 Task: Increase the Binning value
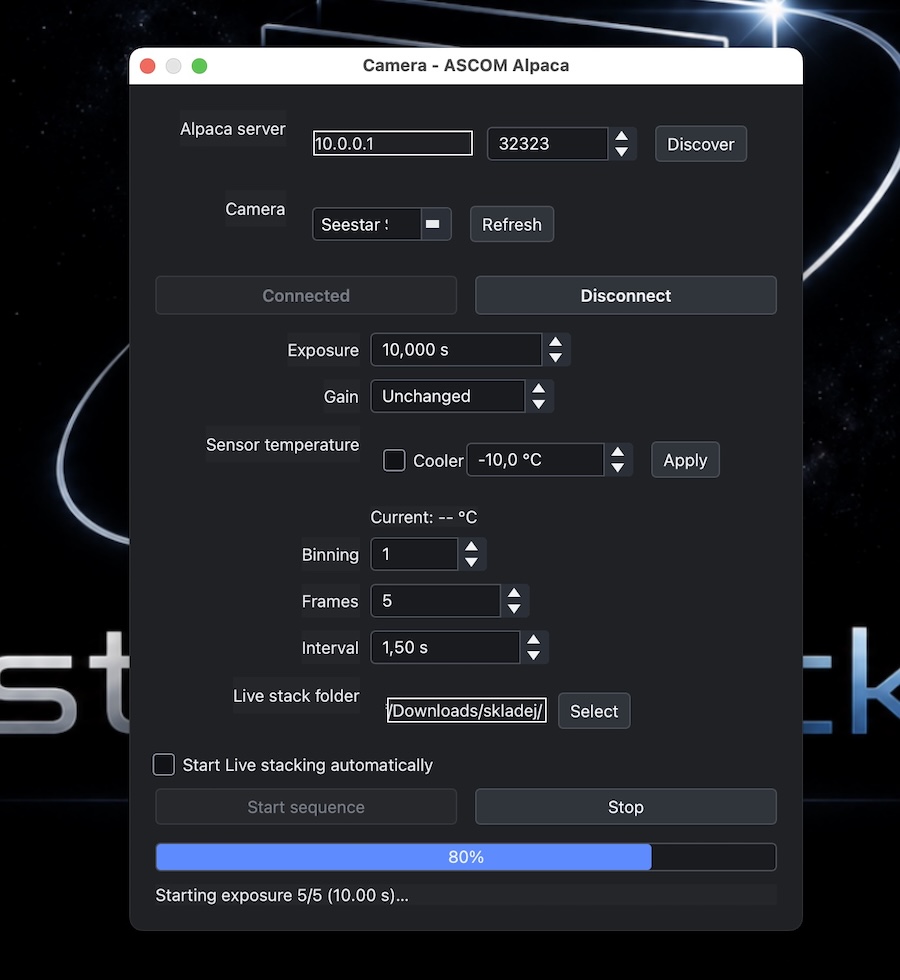click(471, 547)
